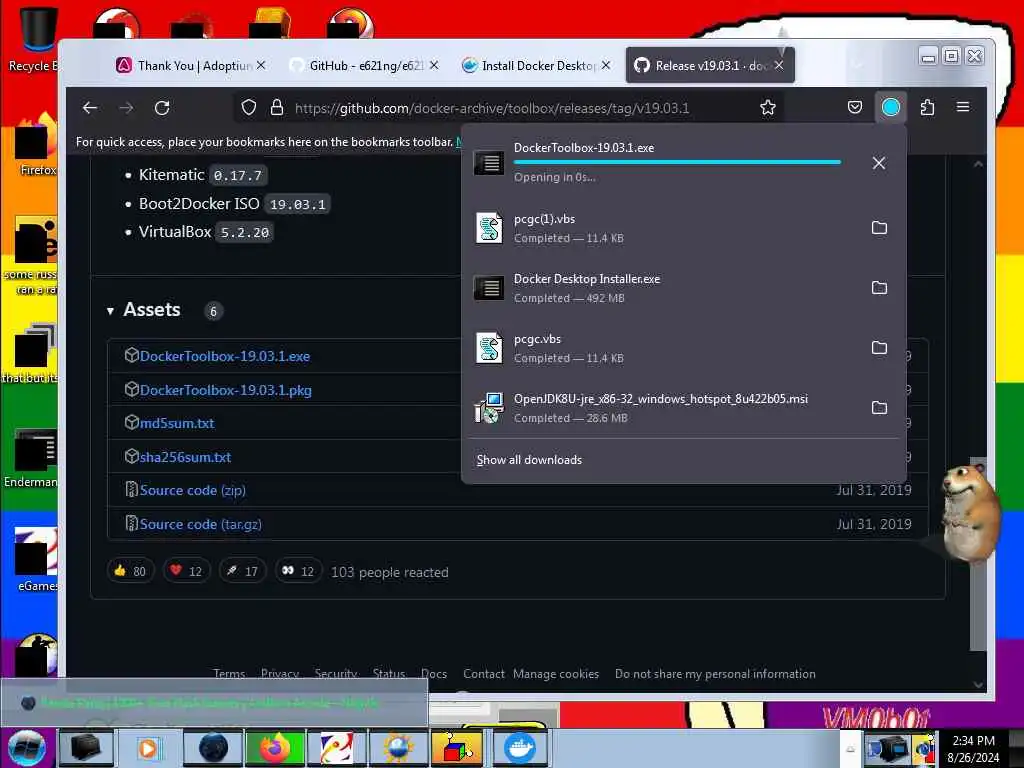Close the Install Docker Desktop tab
This screenshot has height=768, width=1024.
(606, 65)
